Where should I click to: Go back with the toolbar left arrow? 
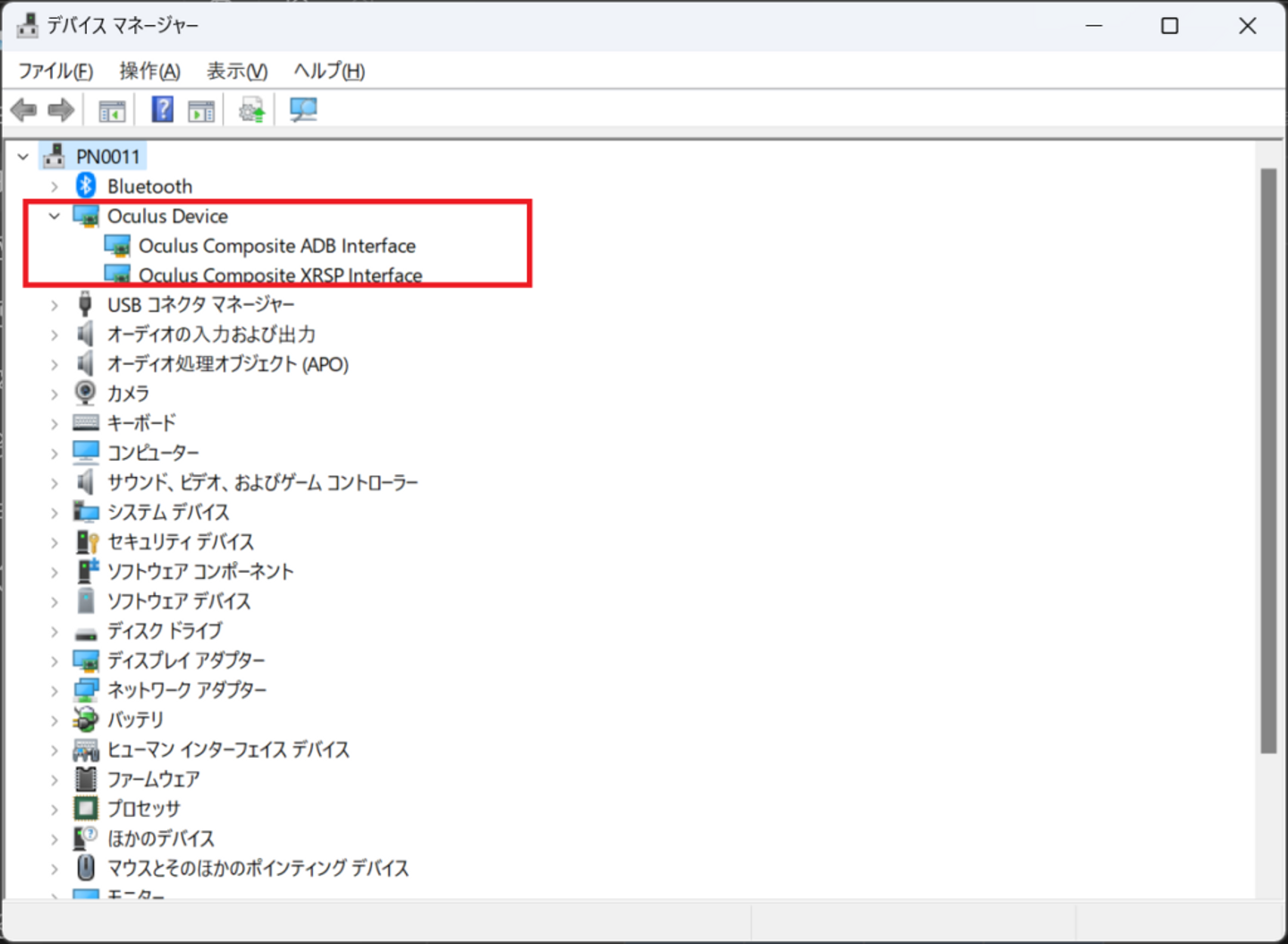pyautogui.click(x=24, y=110)
